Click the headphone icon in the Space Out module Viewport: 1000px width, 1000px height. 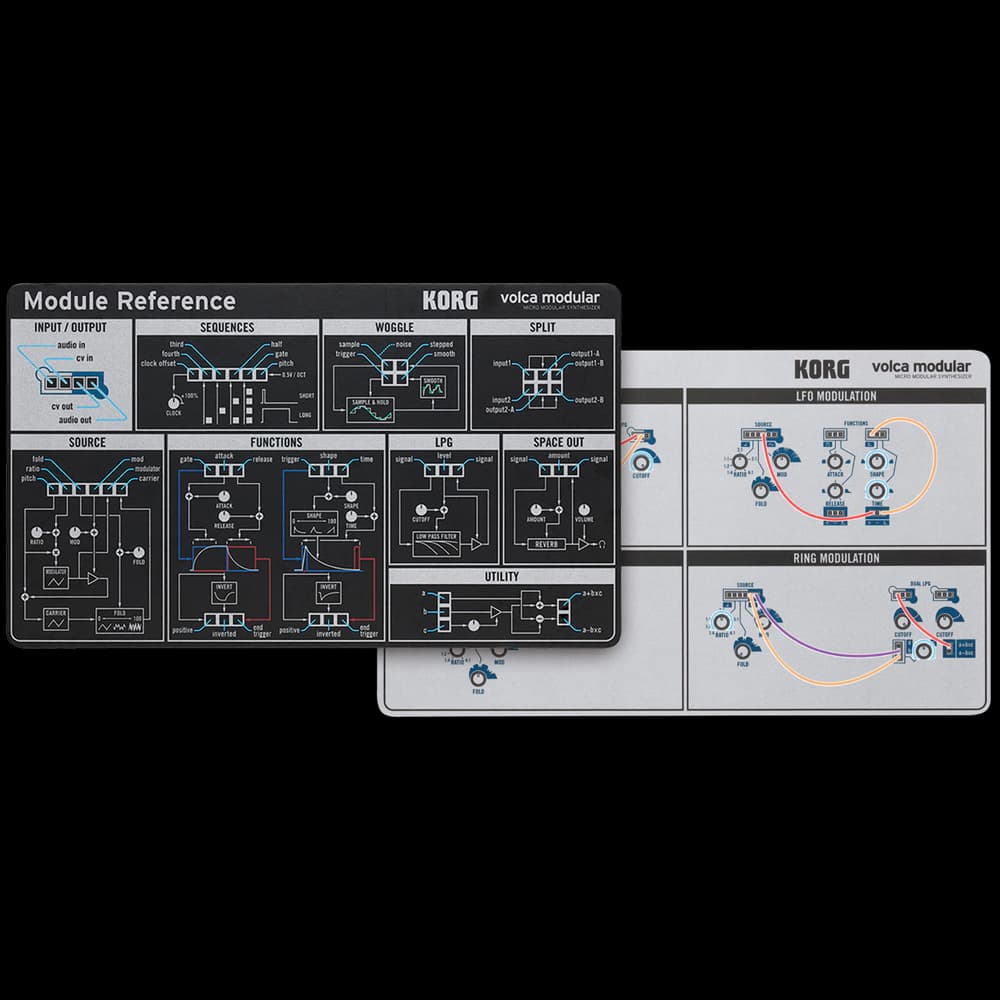(602, 544)
